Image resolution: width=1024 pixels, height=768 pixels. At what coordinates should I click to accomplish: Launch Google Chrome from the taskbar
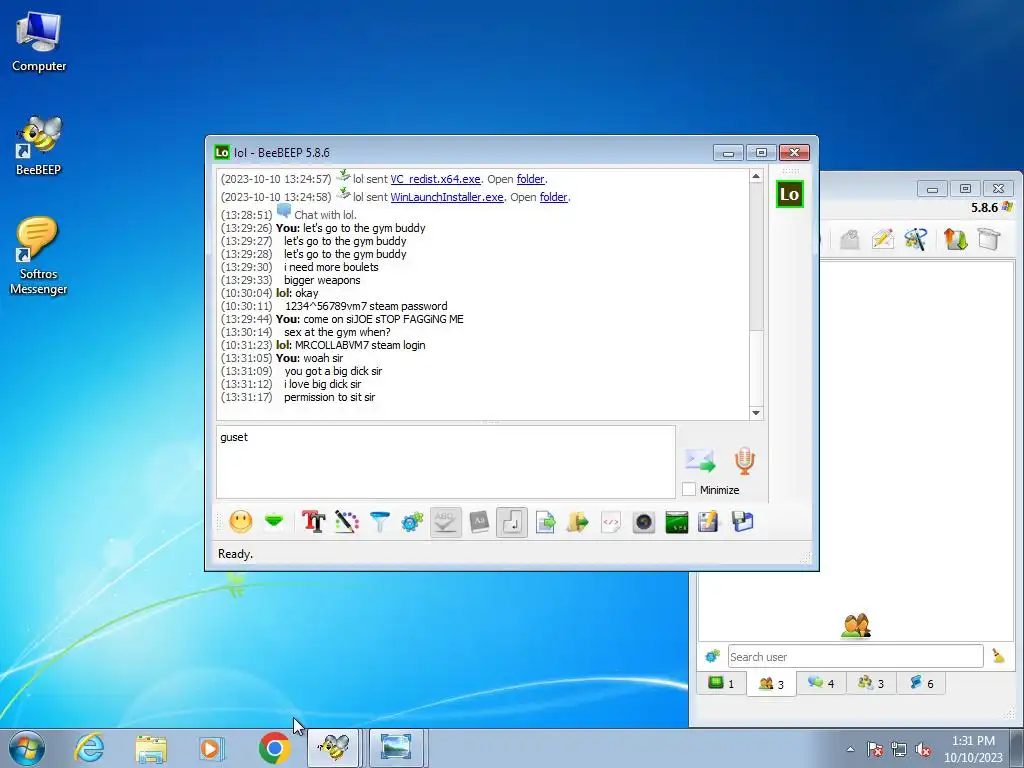pos(274,748)
